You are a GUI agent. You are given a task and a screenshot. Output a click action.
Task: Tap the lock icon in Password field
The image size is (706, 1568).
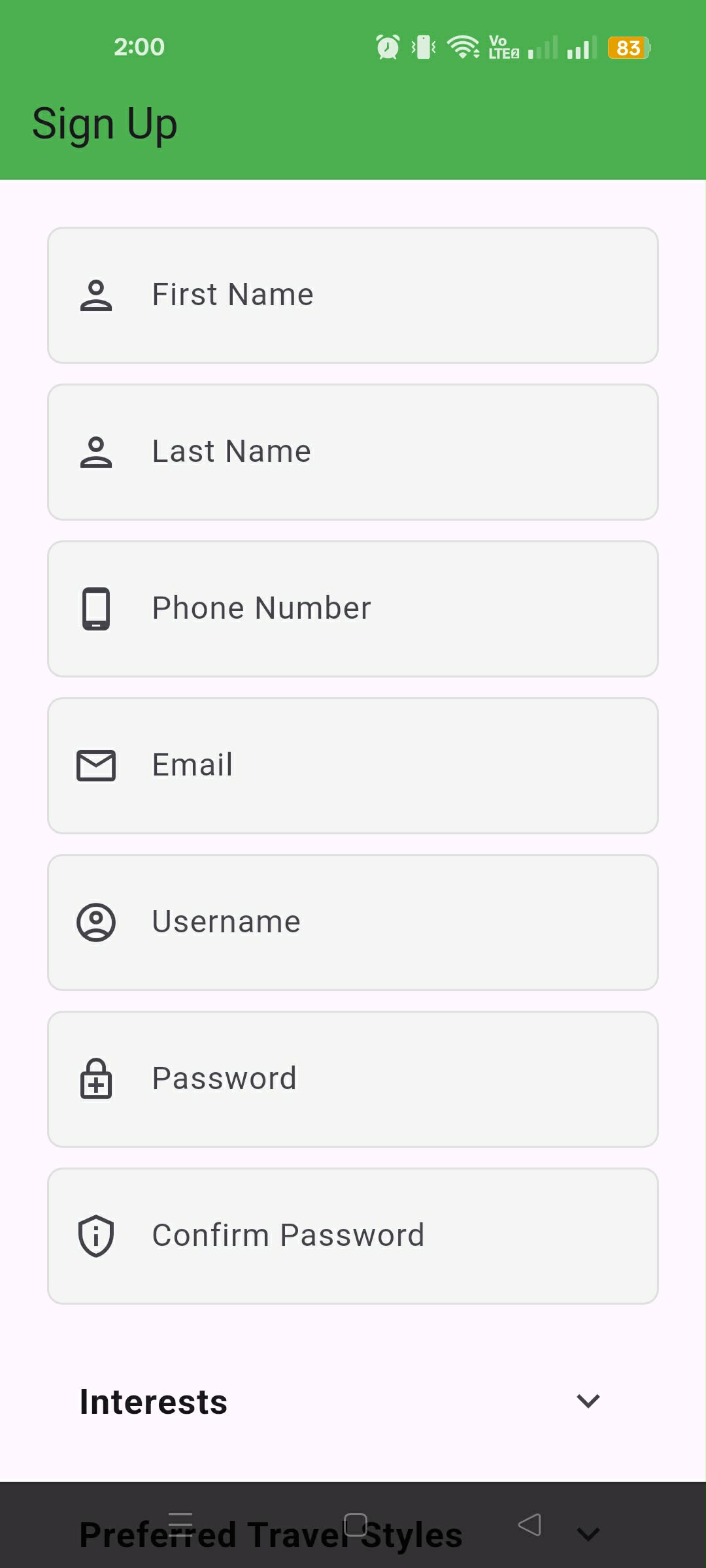point(96,1079)
